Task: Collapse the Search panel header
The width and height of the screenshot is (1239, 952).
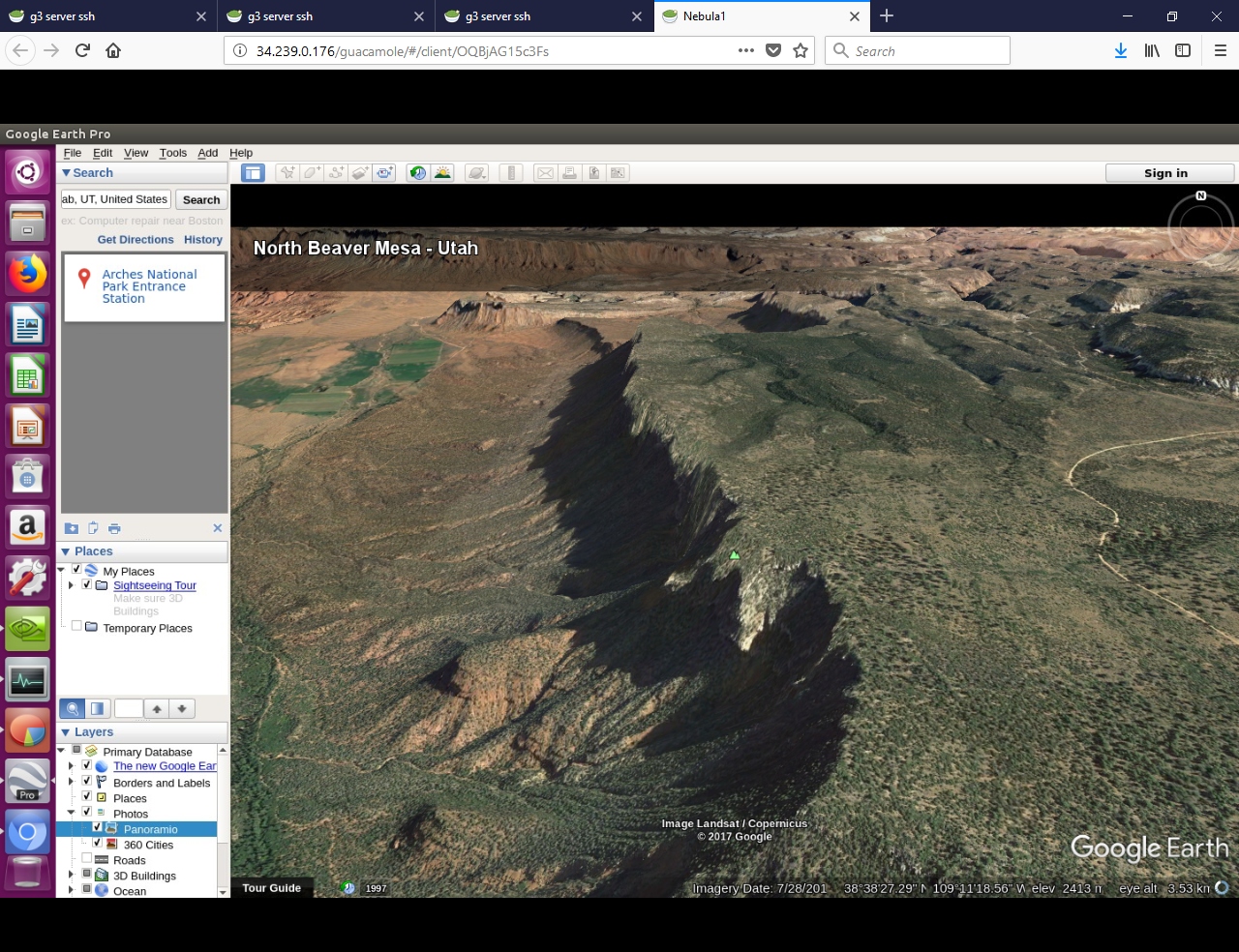Action: [144, 173]
